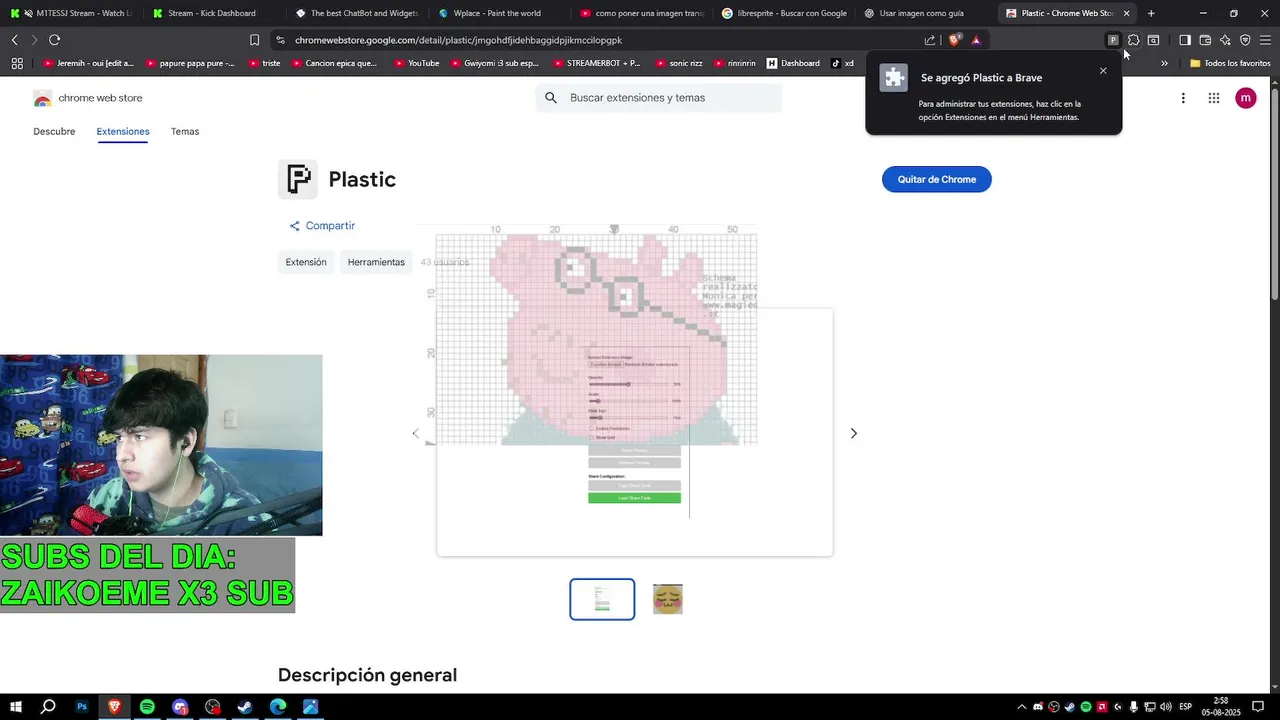Switch to Descubre tab
Viewport: 1280px width, 720px height.
click(x=54, y=131)
